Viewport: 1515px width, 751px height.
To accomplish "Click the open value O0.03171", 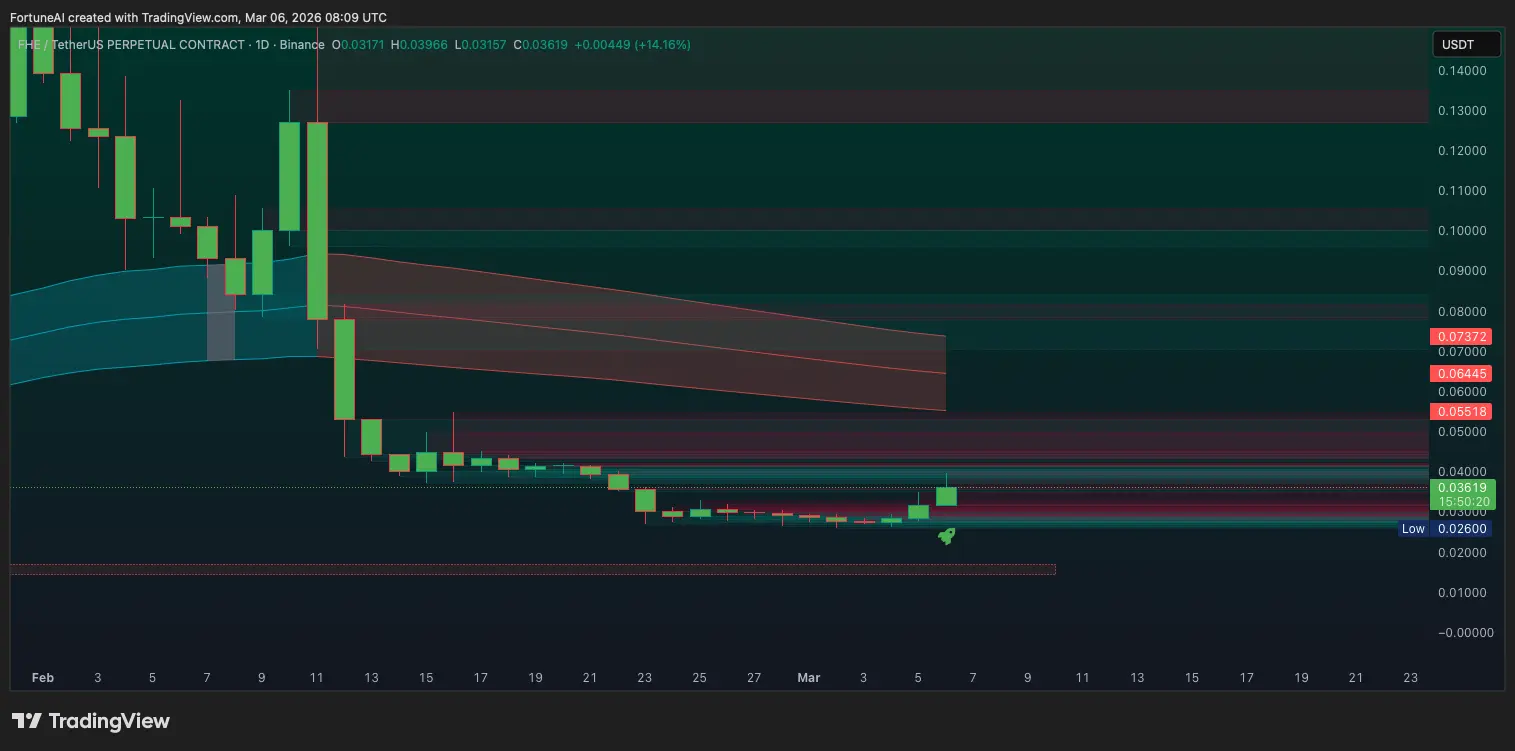I will click(359, 45).
